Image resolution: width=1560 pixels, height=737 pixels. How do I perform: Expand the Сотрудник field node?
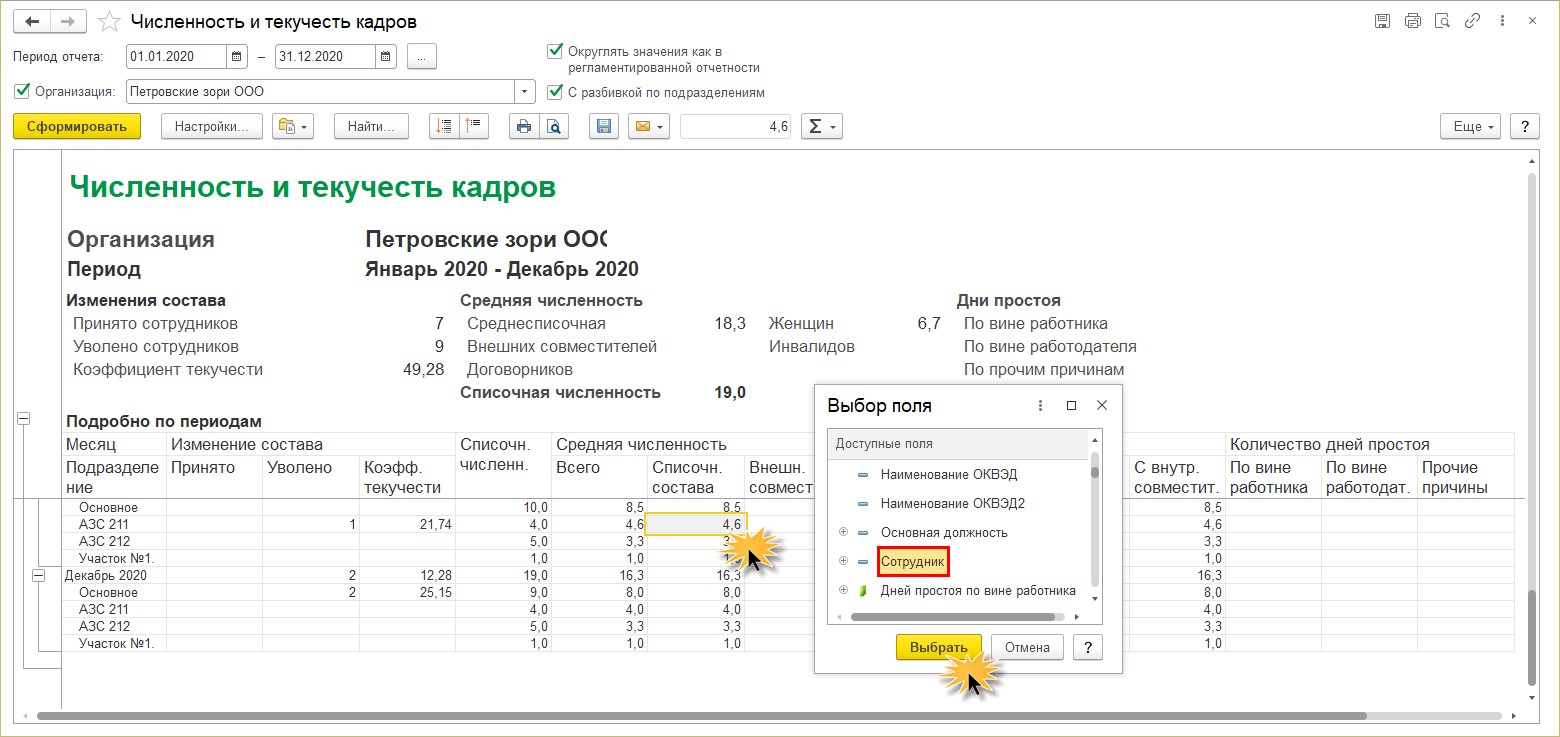point(843,561)
